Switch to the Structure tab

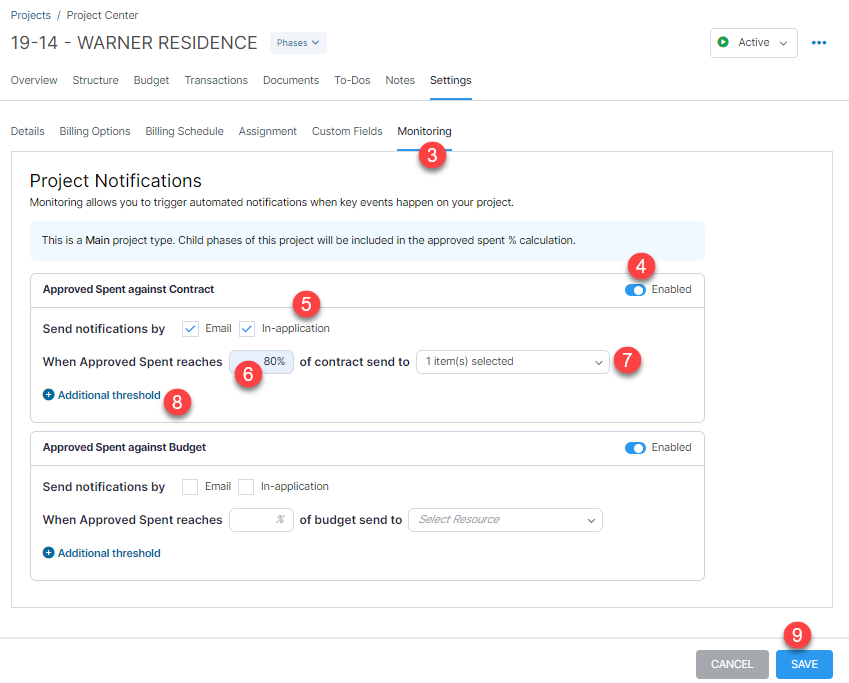95,80
